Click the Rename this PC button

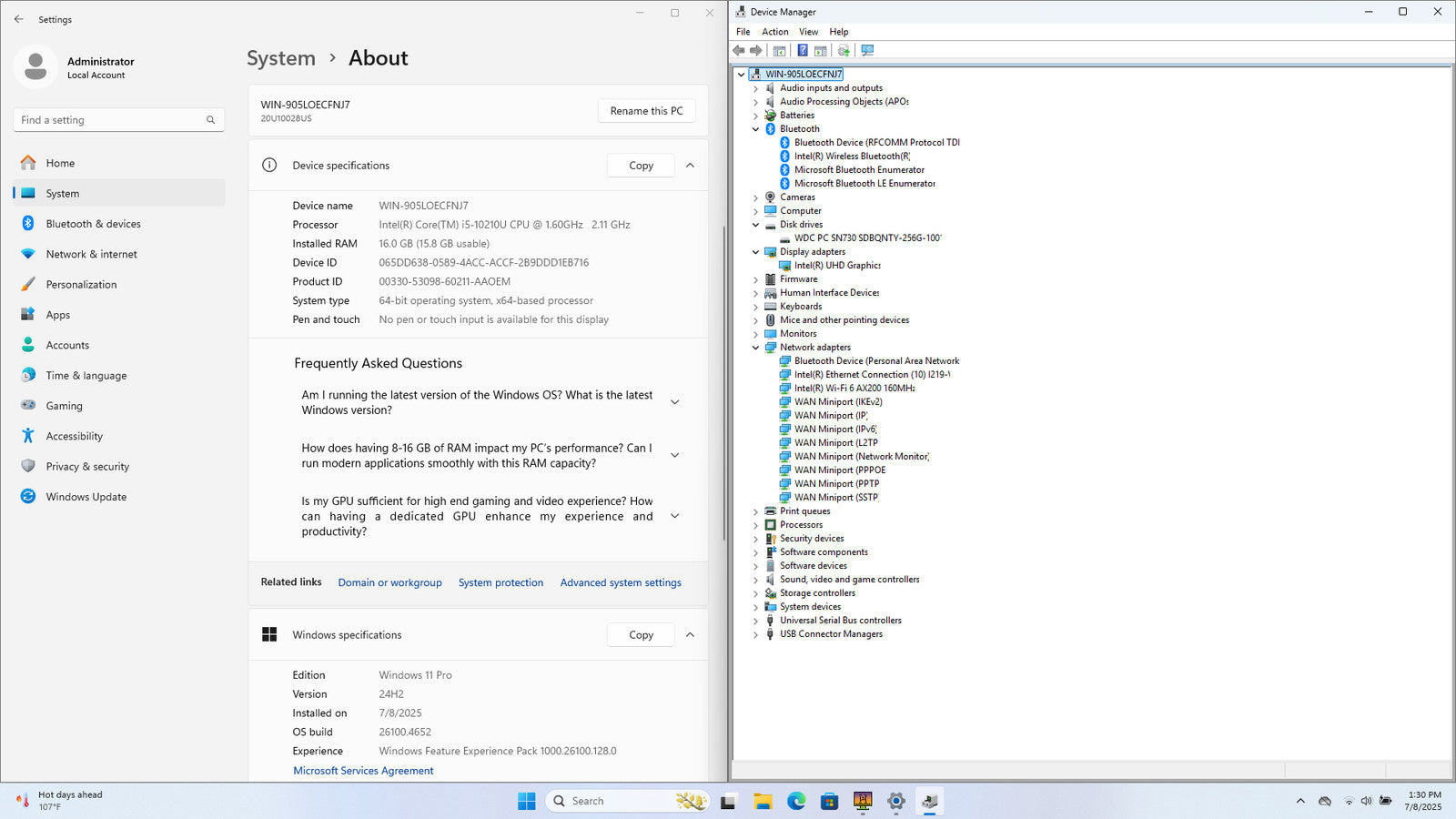pos(646,111)
